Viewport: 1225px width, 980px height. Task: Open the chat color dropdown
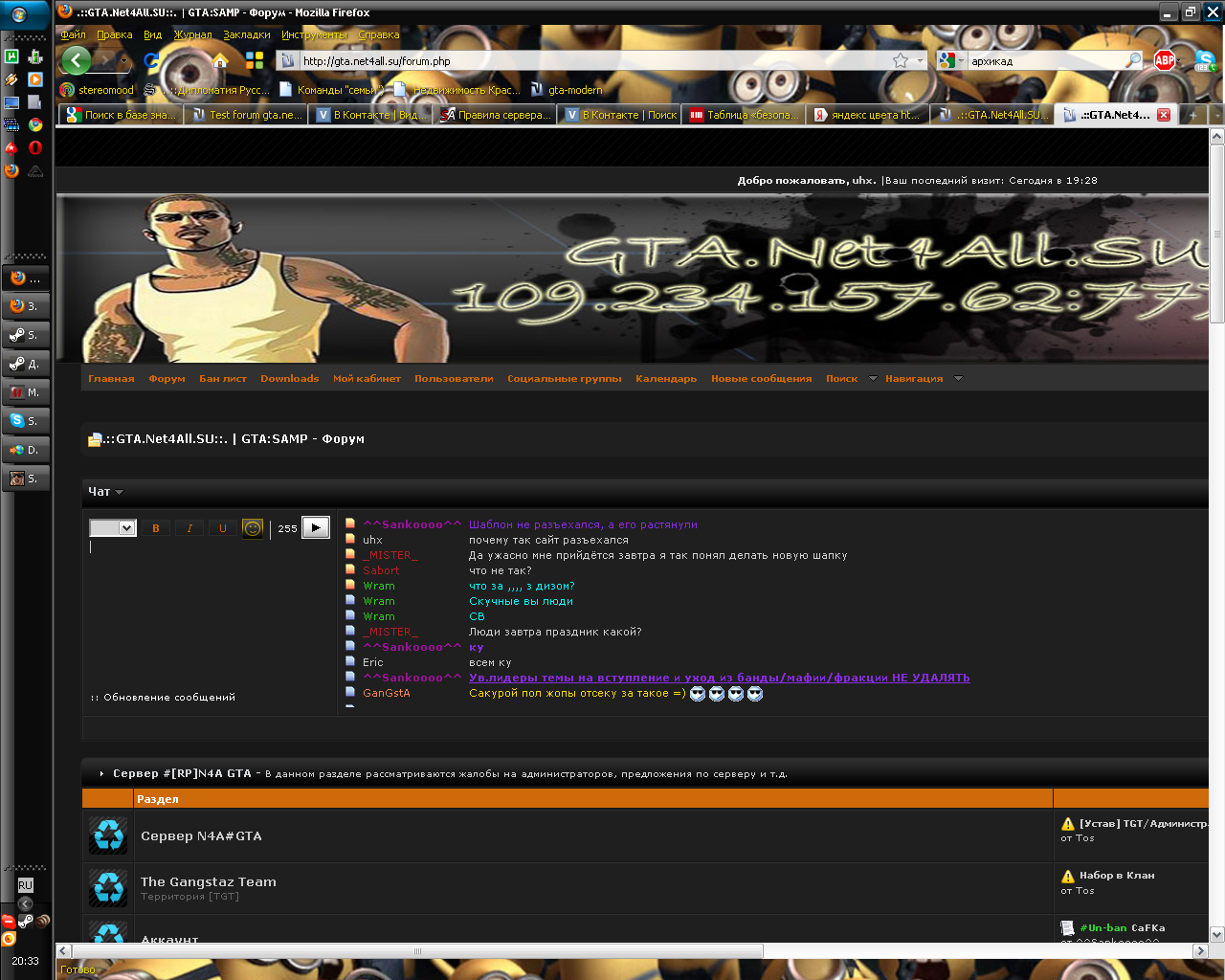tap(113, 528)
